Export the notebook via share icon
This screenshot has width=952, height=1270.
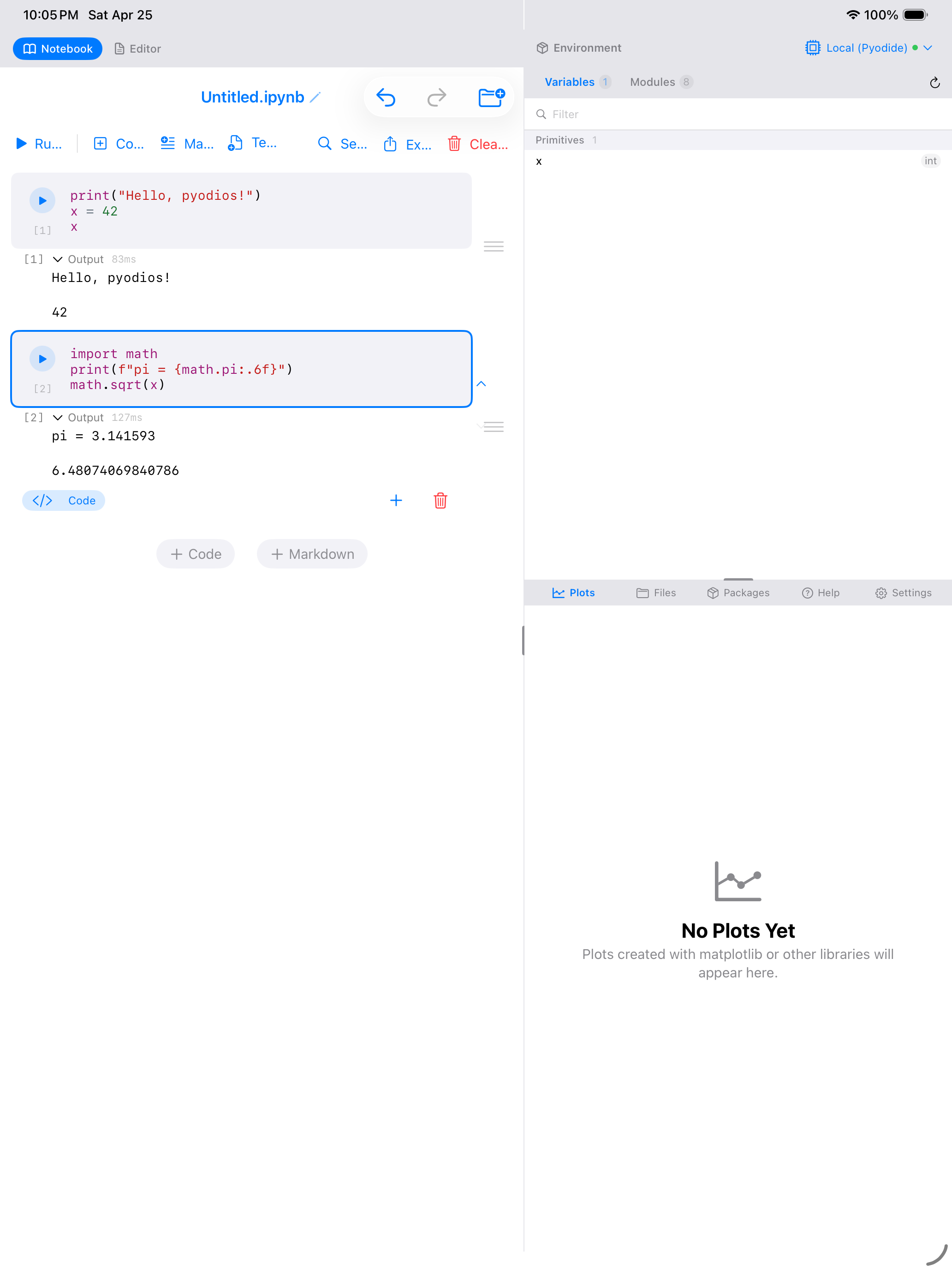(x=407, y=144)
